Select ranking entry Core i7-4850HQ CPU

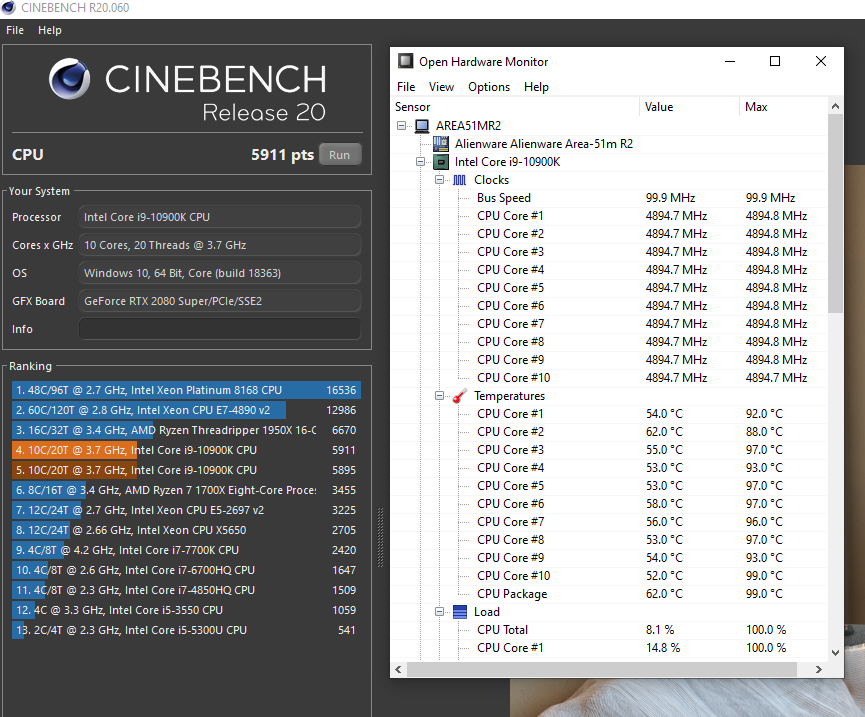186,590
